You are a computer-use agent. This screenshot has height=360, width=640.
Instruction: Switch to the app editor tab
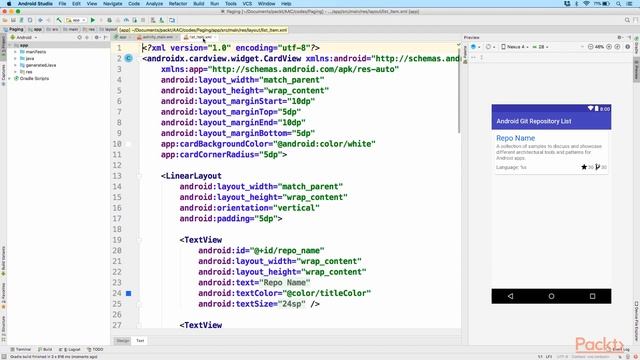(x=122, y=37)
